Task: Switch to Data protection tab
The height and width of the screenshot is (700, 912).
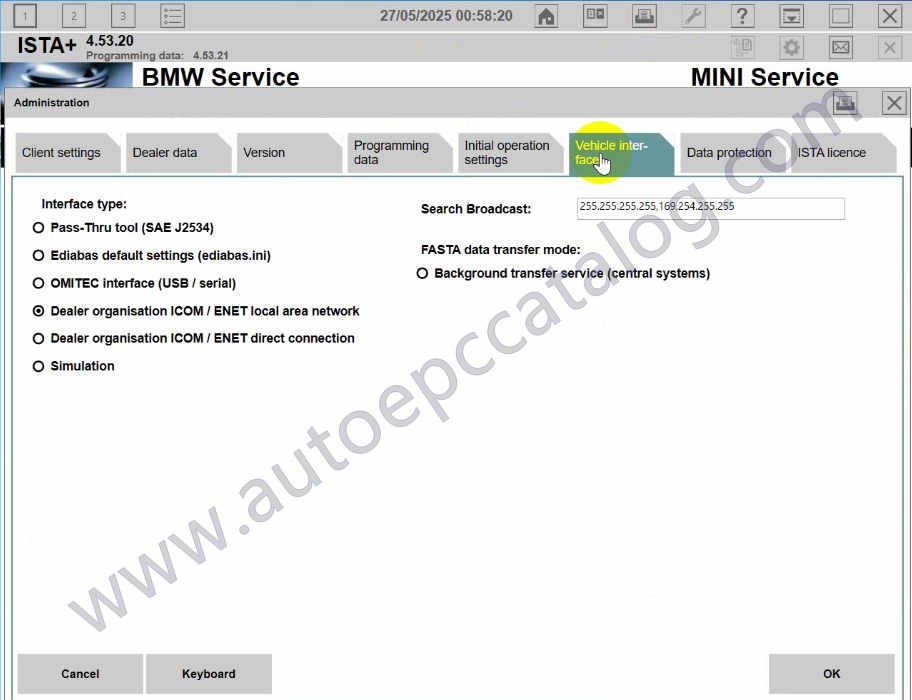Action: (x=732, y=153)
